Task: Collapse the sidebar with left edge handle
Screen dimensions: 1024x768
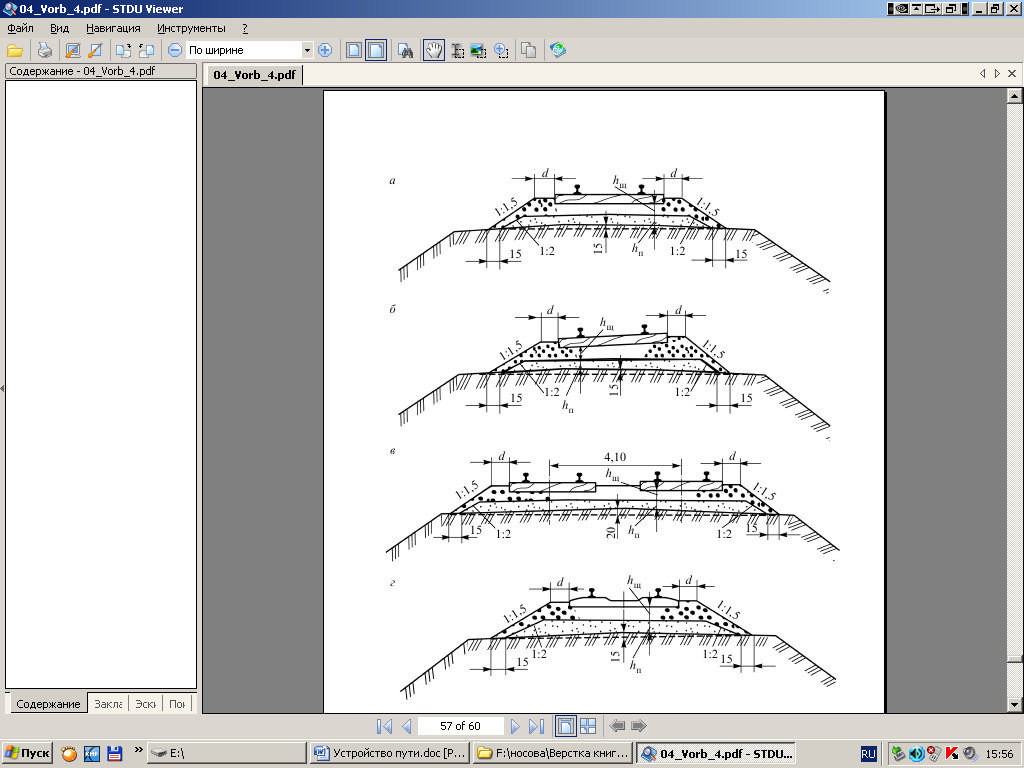Action: click(x=2, y=389)
